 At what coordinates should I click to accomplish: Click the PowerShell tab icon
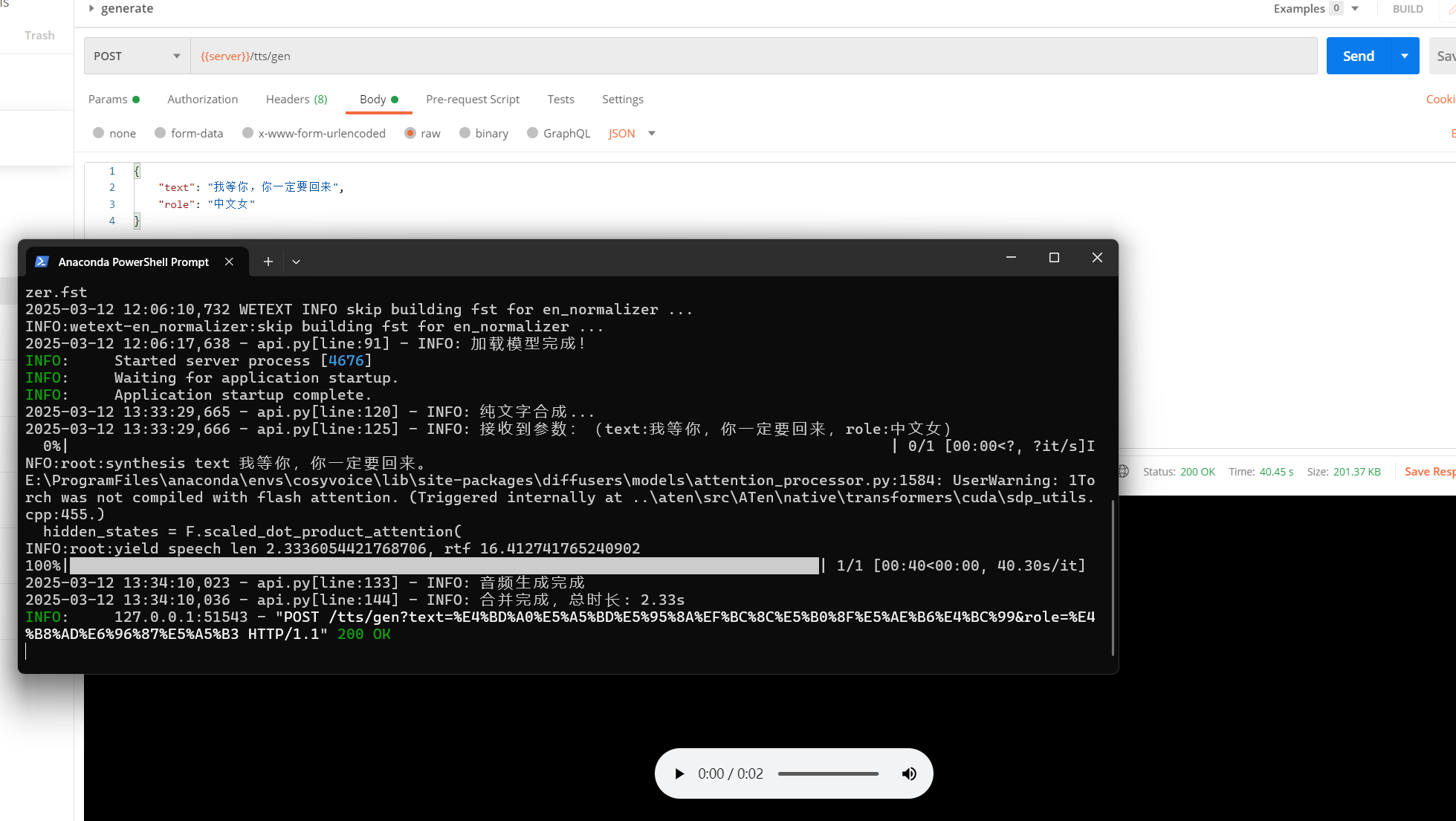coord(42,262)
